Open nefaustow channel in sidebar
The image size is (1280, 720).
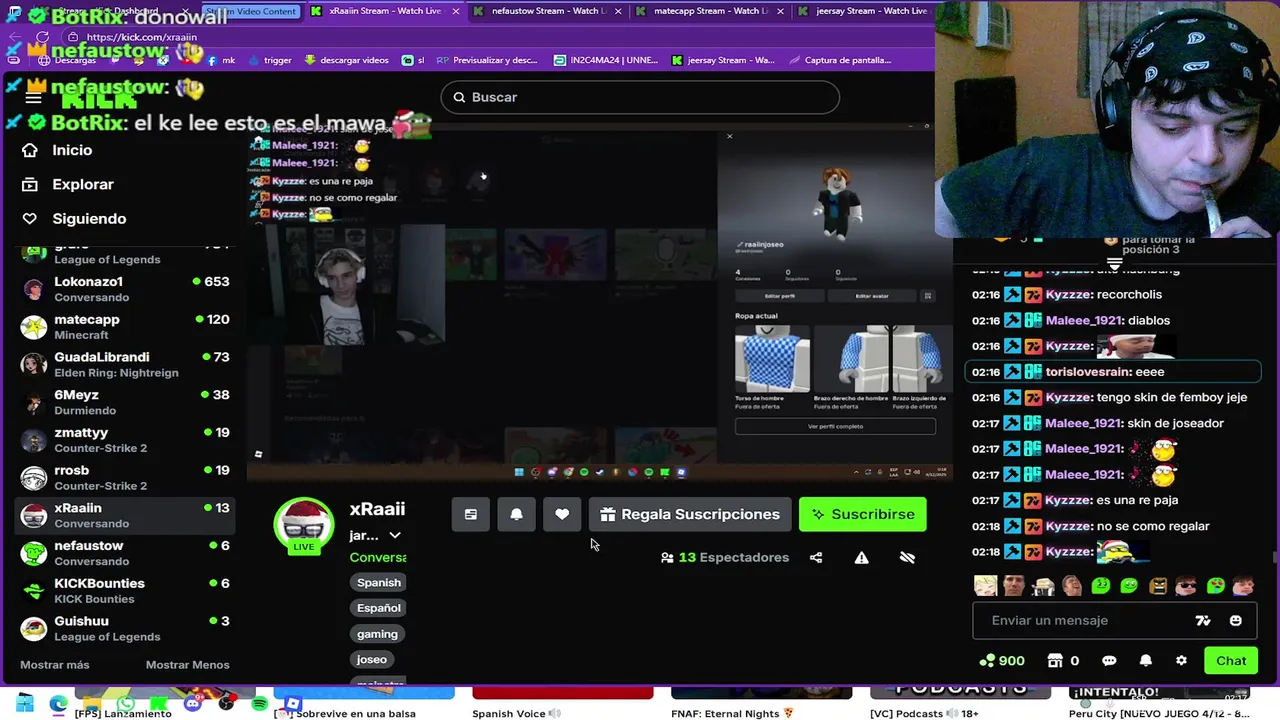[125, 553]
